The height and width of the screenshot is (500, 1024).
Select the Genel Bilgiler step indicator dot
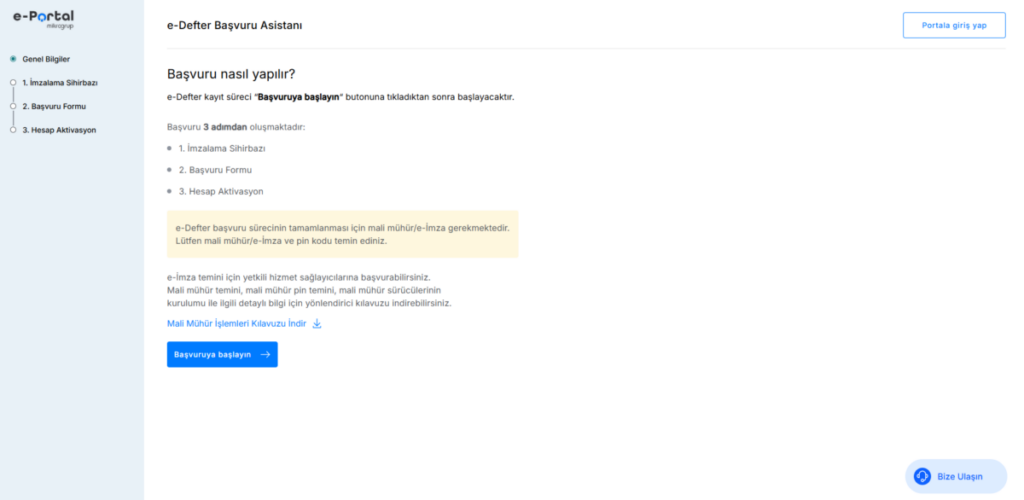pyautogui.click(x=13, y=59)
